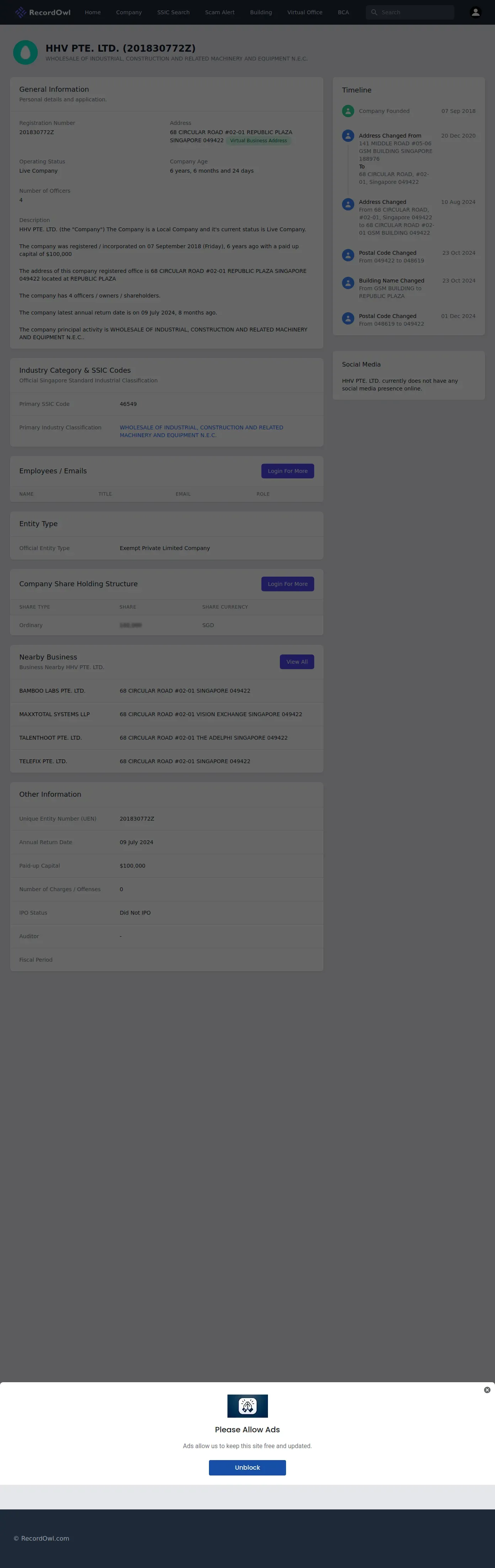Open TELEFIX PTE. LTD. nearby business

[43, 761]
